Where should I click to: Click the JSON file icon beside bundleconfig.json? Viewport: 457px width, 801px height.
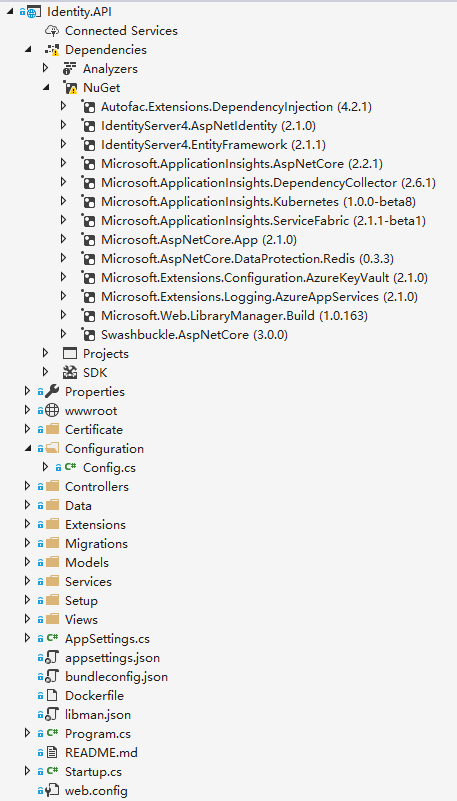(x=52, y=676)
